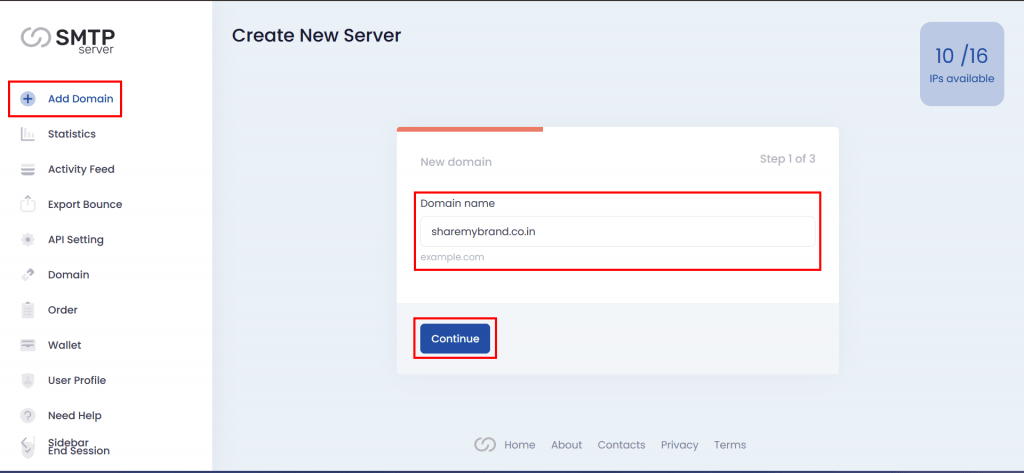
Task: Open the Need Help question icon
Action: pos(27,416)
